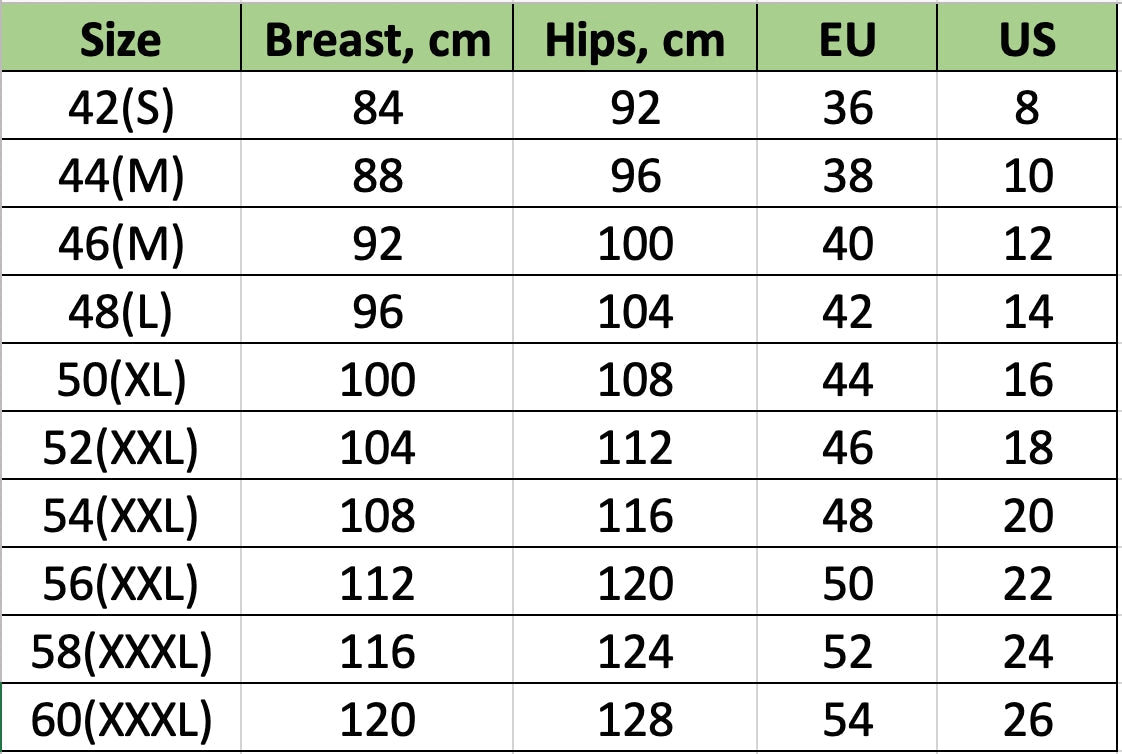Select breast value 84 cell
Screen dimensions: 1122x754
click(x=377, y=107)
